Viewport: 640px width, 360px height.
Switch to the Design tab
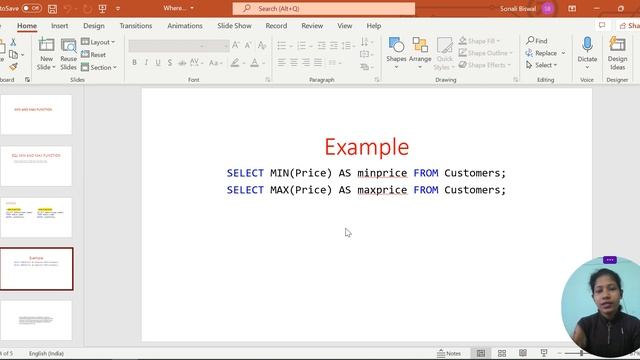94,26
